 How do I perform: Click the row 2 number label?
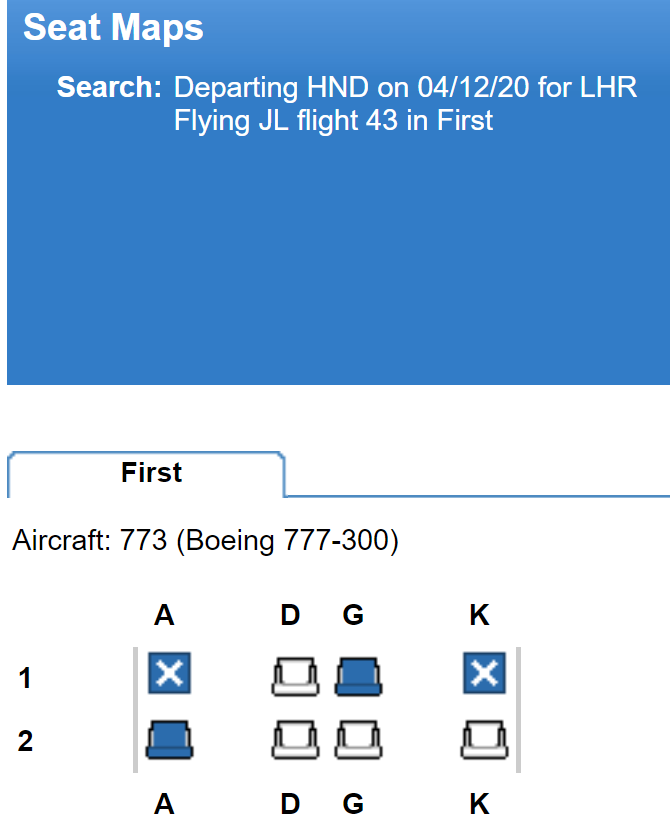(x=25, y=741)
